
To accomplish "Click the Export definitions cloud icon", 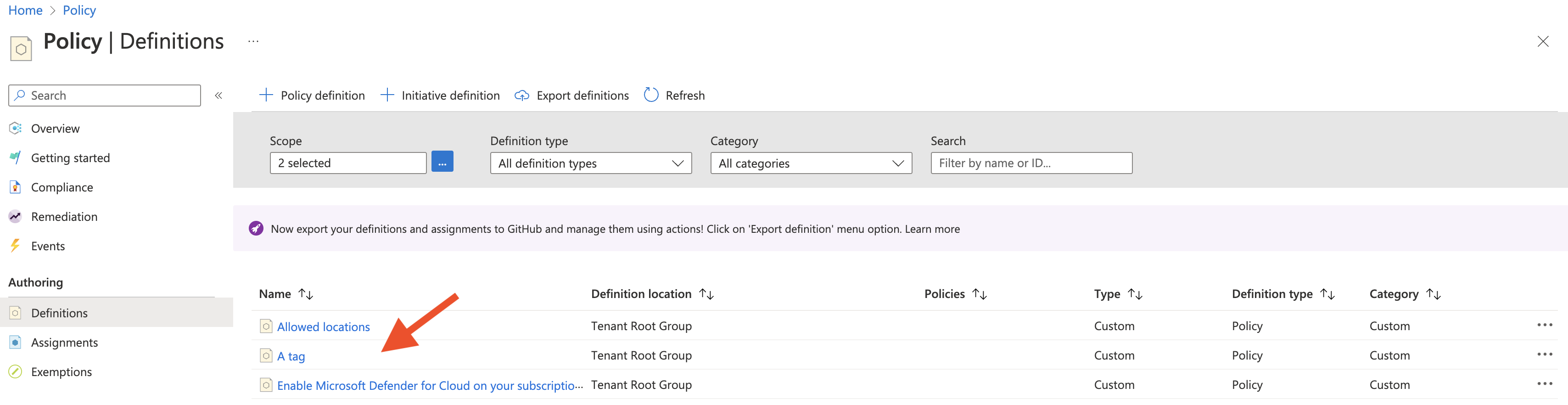I will click(521, 96).
